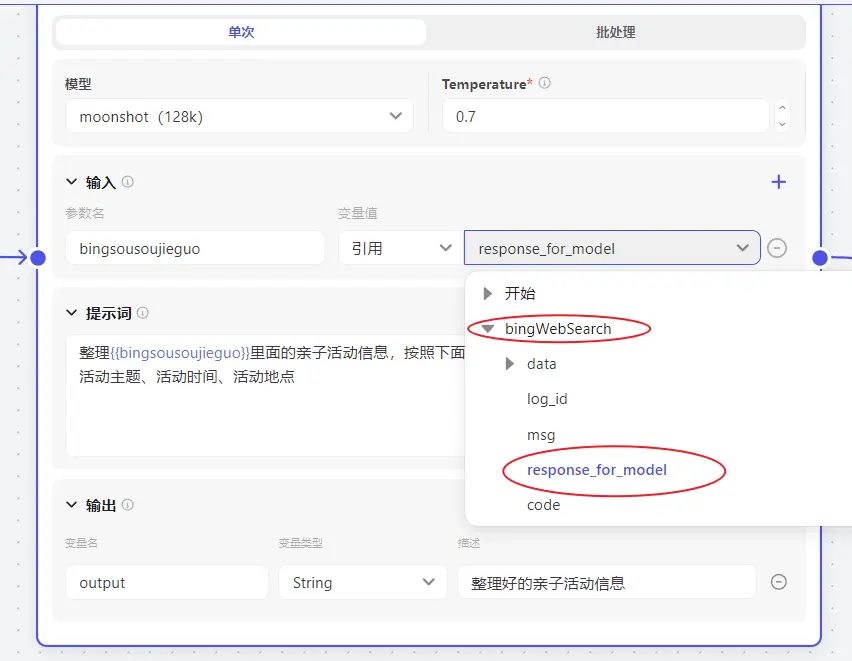Switch to the 批处理 tab
This screenshot has height=661, width=852.
(615, 32)
